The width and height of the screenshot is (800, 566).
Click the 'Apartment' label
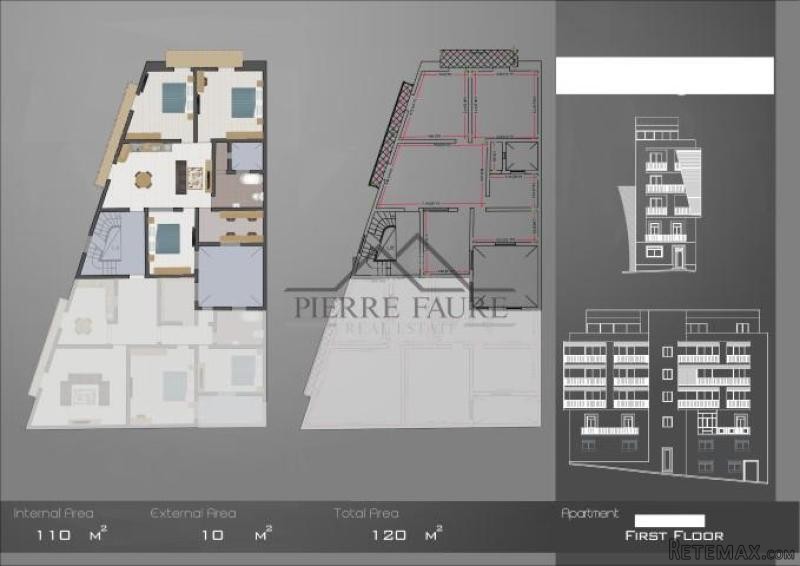(590, 513)
